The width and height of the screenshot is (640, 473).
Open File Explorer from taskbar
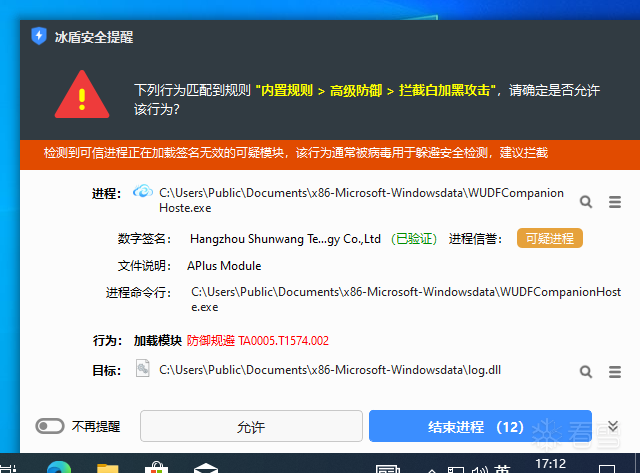click(x=108, y=468)
